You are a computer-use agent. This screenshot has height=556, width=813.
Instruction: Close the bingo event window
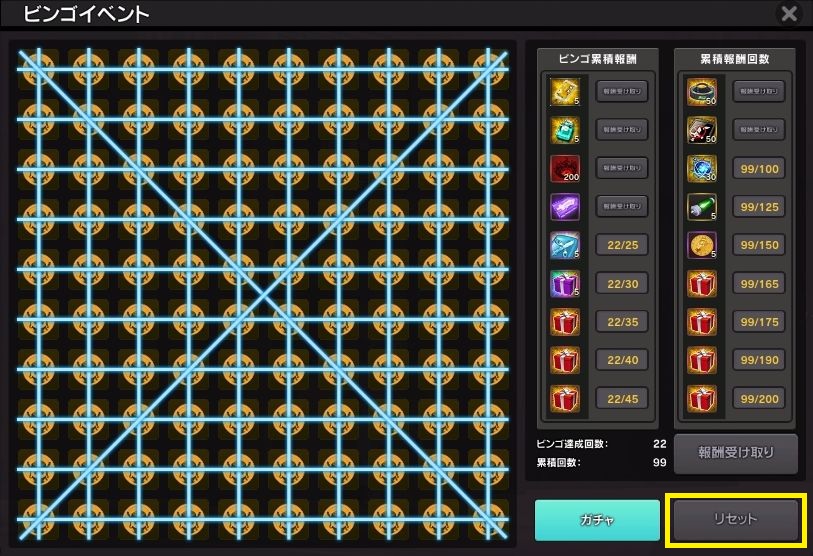(x=789, y=13)
